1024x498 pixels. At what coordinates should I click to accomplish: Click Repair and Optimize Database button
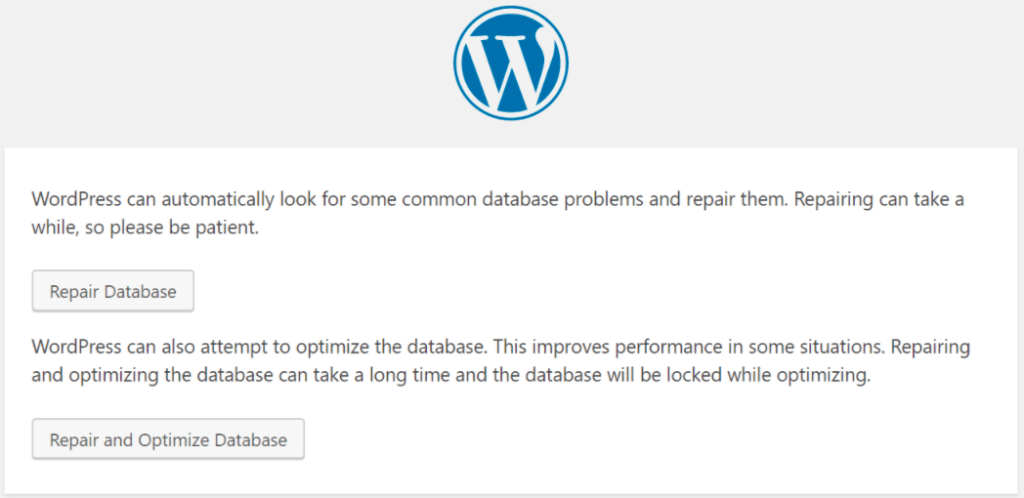click(168, 439)
